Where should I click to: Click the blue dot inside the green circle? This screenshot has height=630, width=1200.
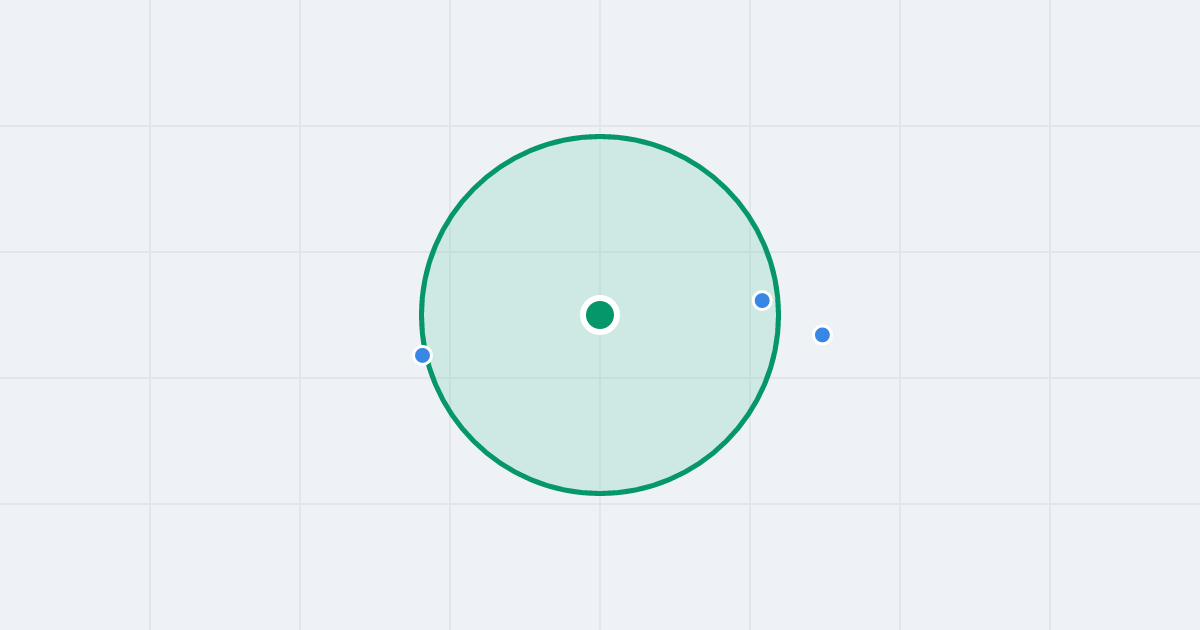point(762,300)
